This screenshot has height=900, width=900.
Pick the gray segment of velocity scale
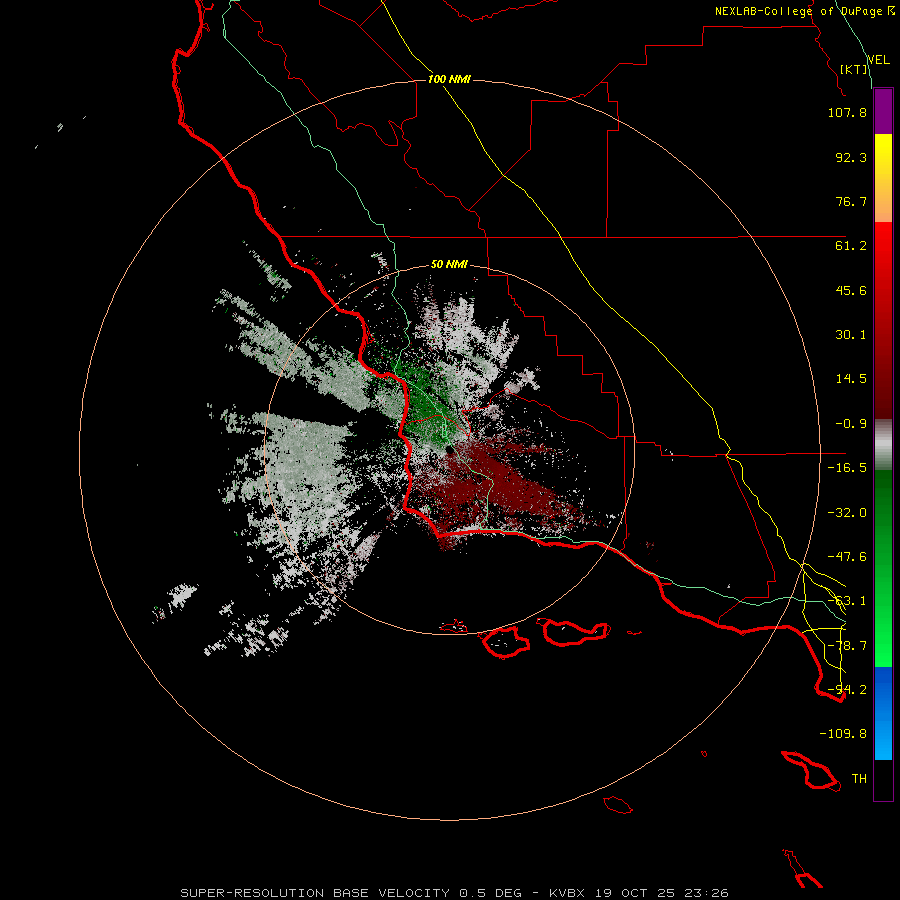883,445
